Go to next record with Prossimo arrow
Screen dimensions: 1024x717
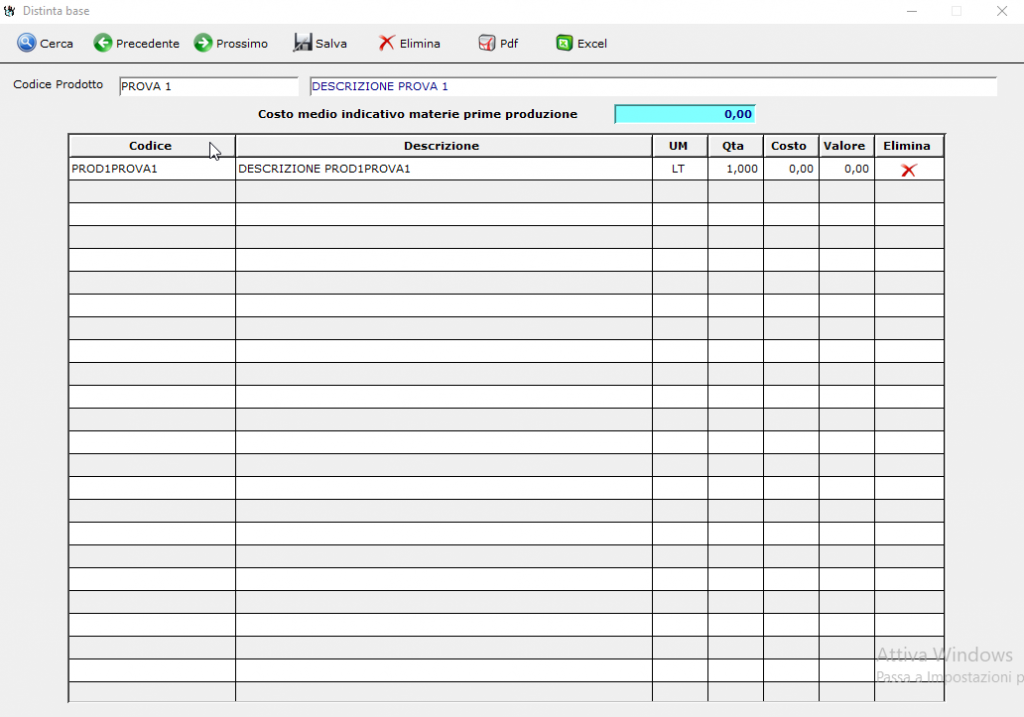pyautogui.click(x=203, y=43)
